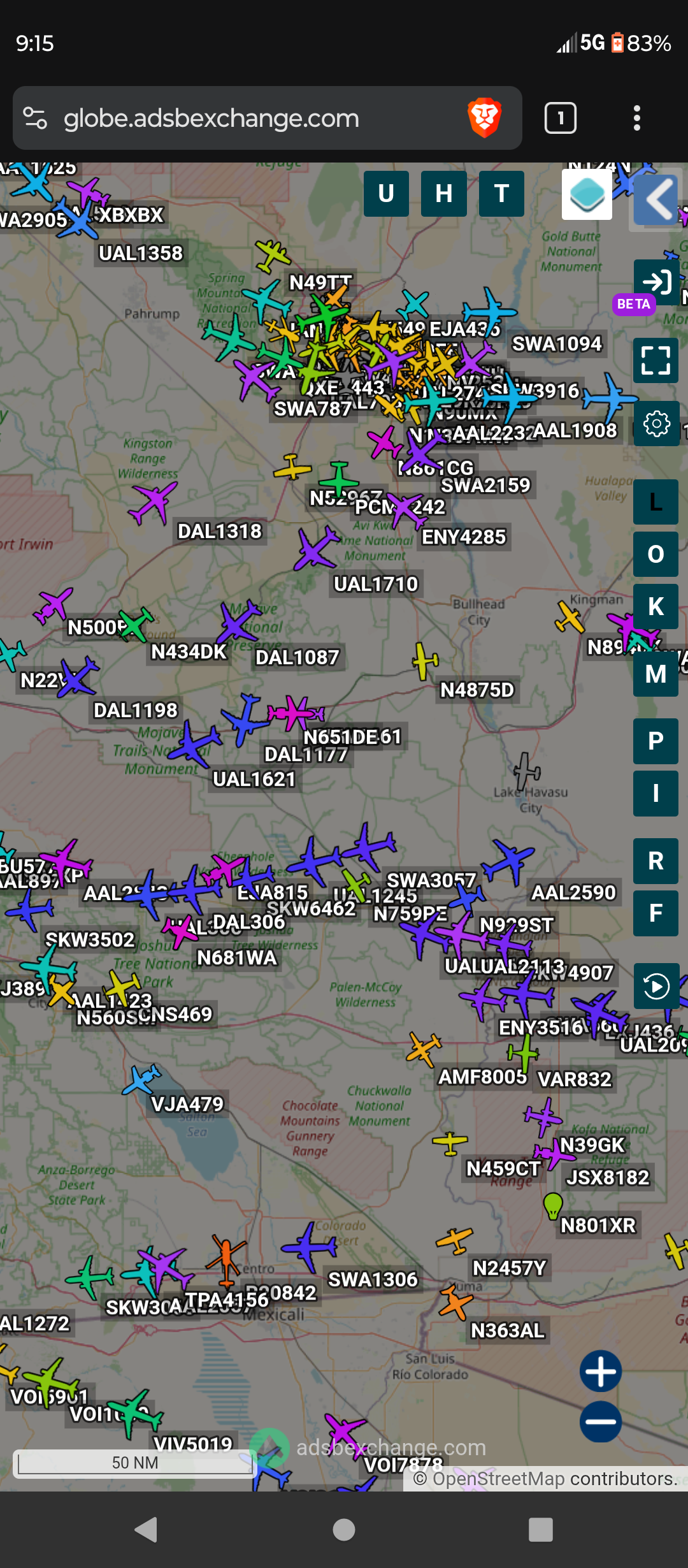Image resolution: width=688 pixels, height=1568 pixels.
Task: Click the N39GK aircraft label
Action: point(592,1145)
